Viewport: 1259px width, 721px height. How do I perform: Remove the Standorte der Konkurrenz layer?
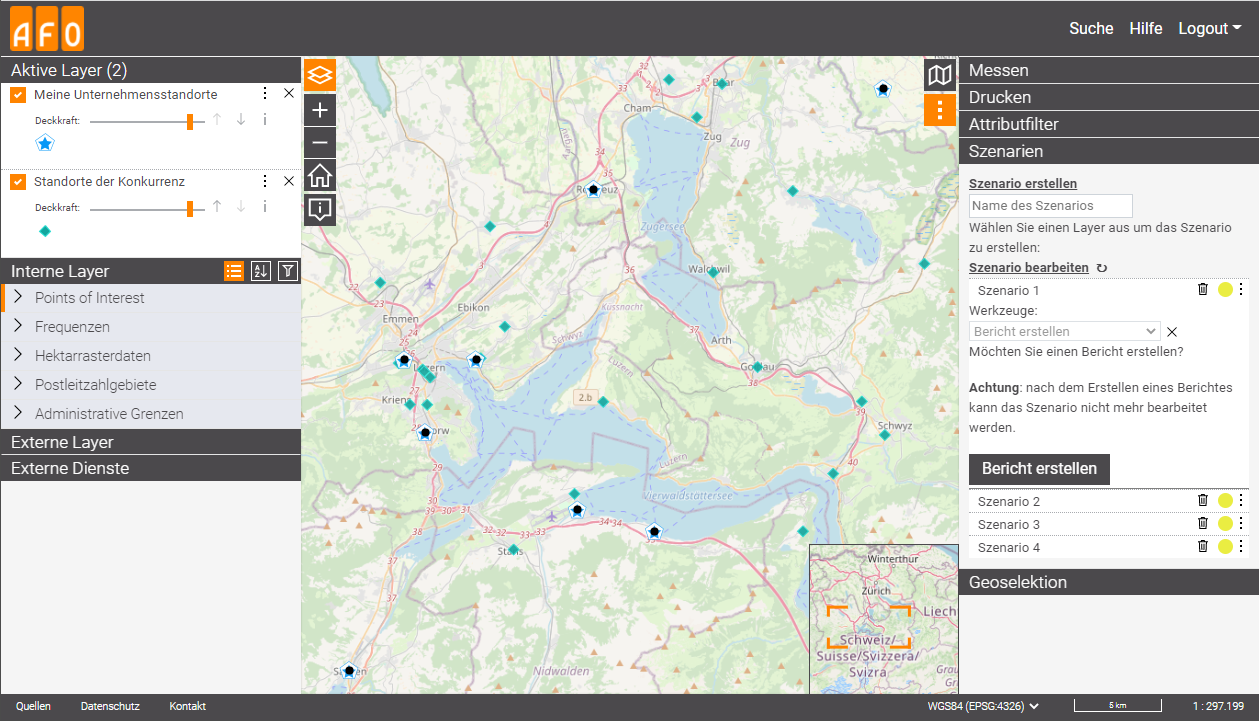(289, 181)
